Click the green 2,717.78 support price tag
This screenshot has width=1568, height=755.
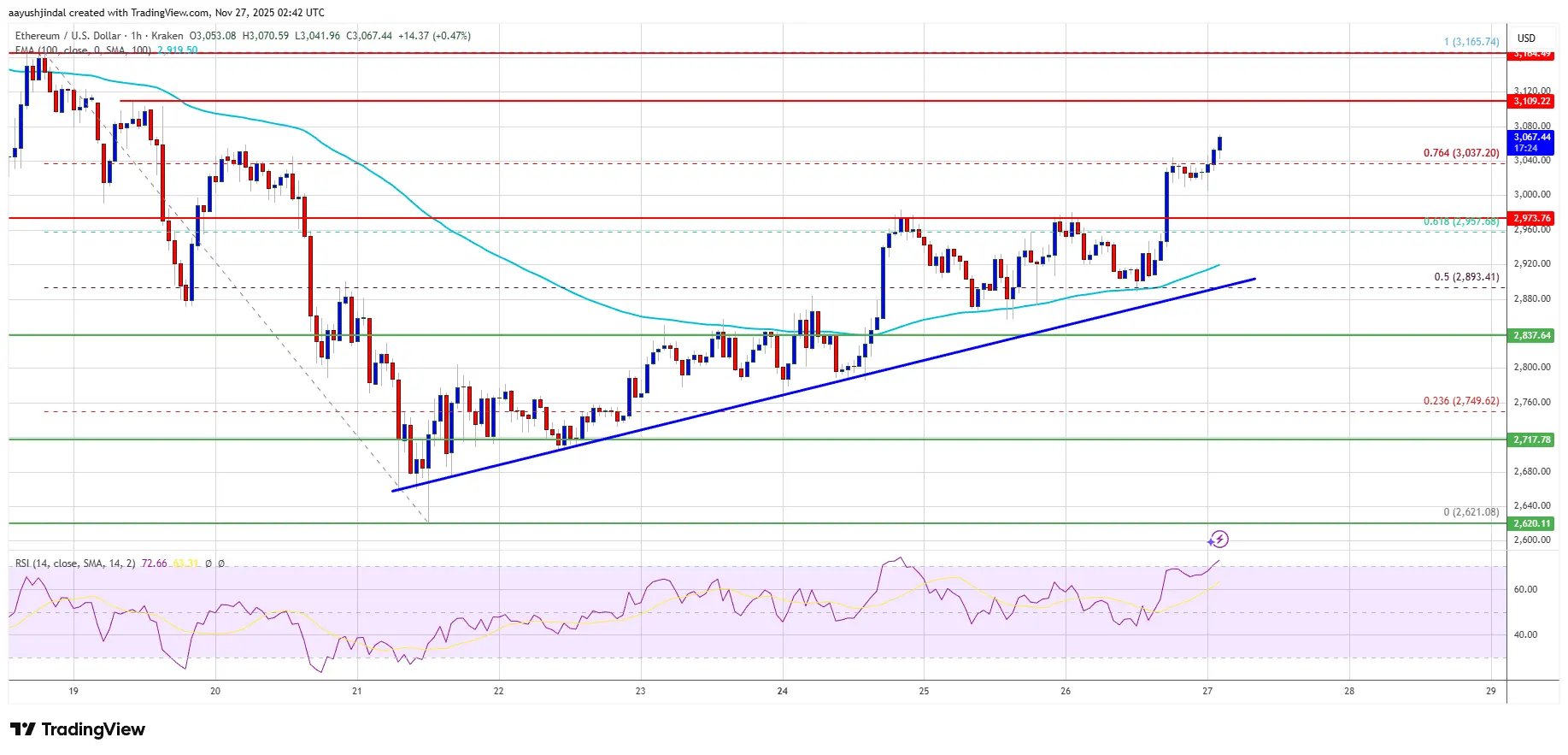pos(1531,439)
